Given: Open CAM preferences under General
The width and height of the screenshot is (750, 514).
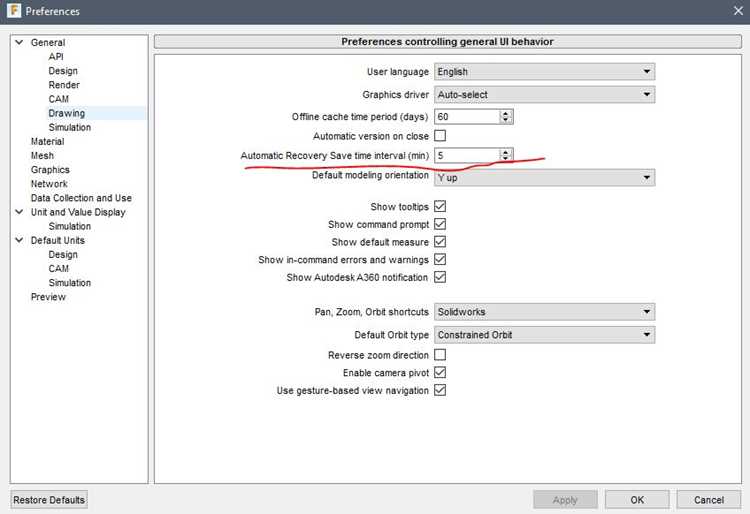Looking at the screenshot, I should pos(58,99).
